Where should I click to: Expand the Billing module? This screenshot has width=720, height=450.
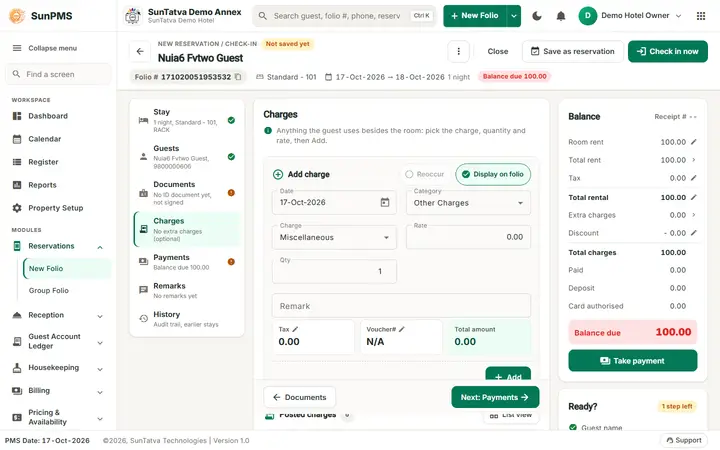(100, 392)
